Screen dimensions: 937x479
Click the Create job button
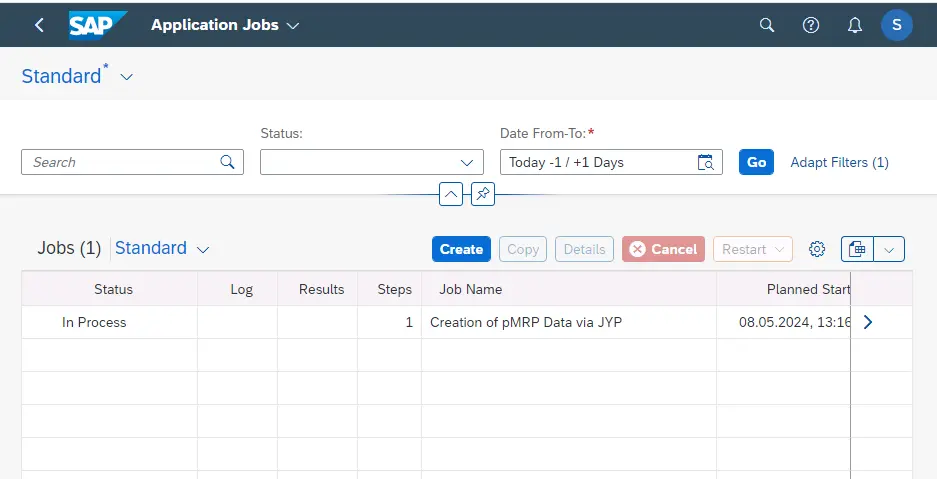(x=461, y=249)
